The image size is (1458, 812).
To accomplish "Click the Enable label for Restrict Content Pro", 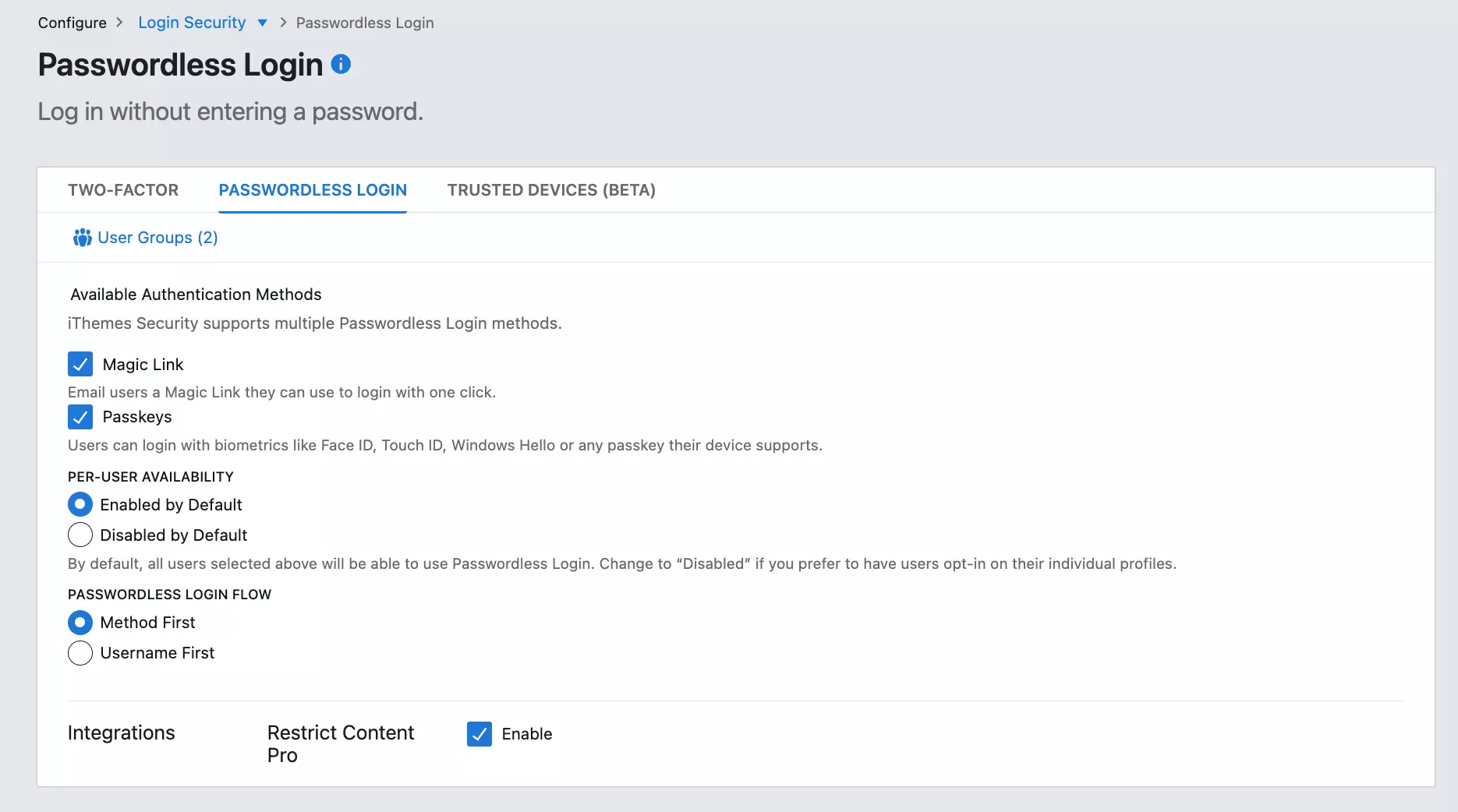I will [527, 734].
